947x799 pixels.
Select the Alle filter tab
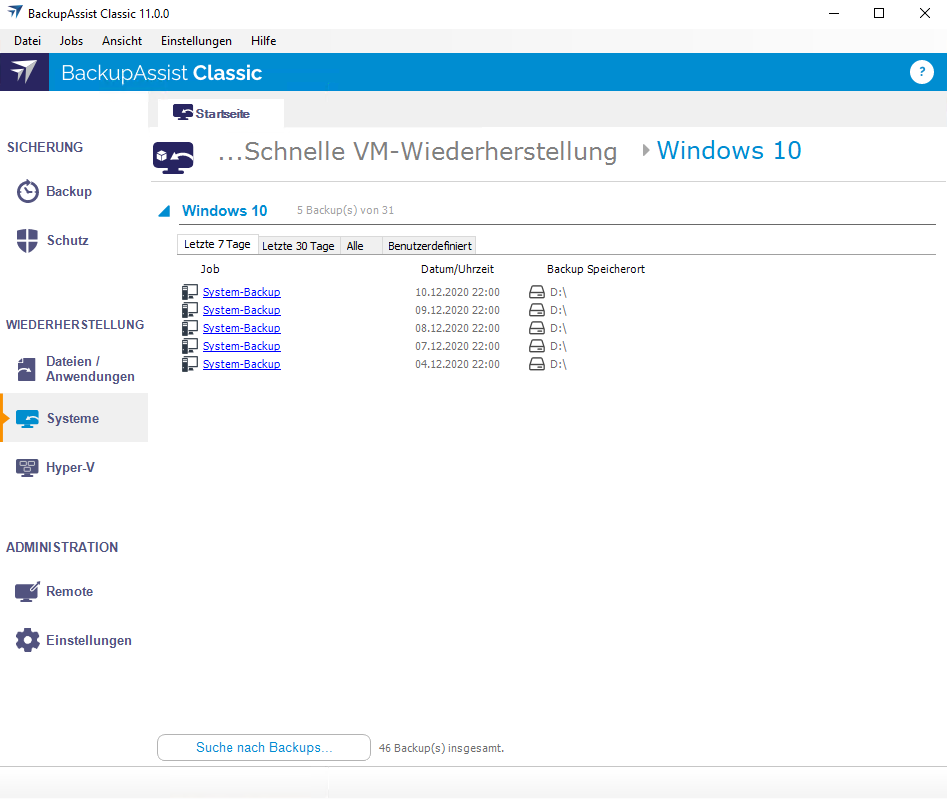pyautogui.click(x=355, y=246)
